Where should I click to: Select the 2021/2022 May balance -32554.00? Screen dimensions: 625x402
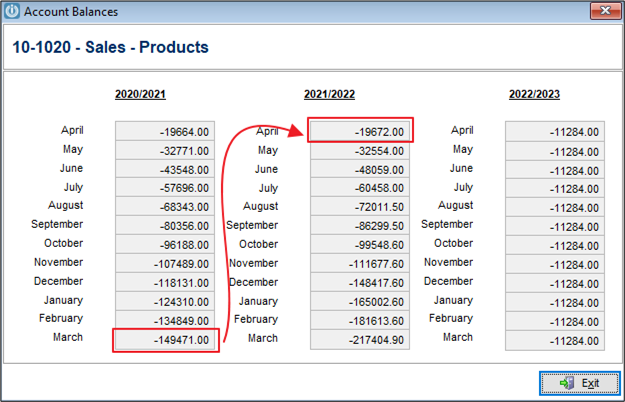360,151
